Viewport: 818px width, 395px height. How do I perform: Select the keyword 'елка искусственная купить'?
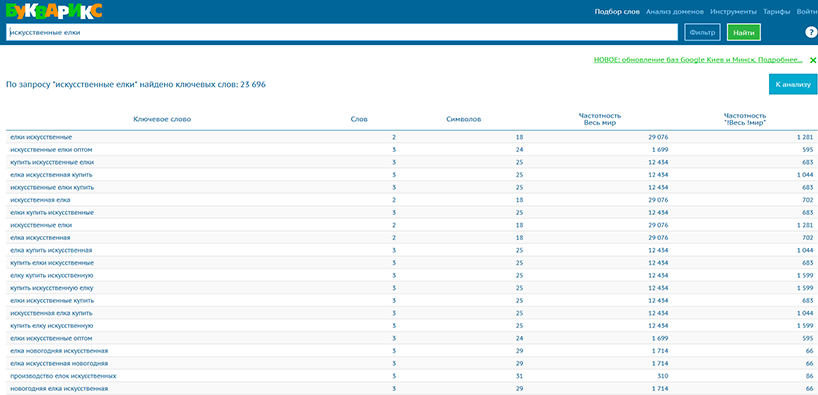51,174
